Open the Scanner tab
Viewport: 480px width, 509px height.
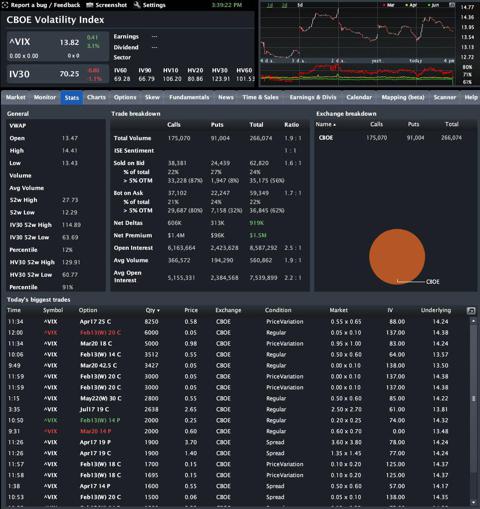pyautogui.click(x=445, y=97)
